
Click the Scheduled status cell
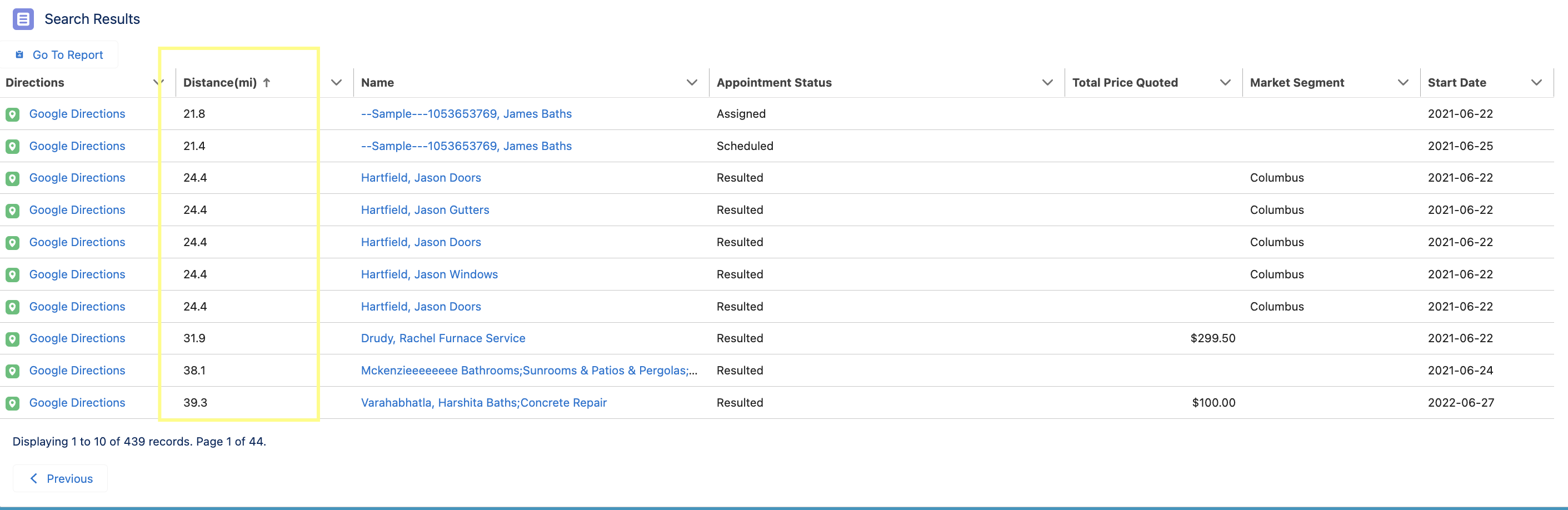tap(745, 146)
